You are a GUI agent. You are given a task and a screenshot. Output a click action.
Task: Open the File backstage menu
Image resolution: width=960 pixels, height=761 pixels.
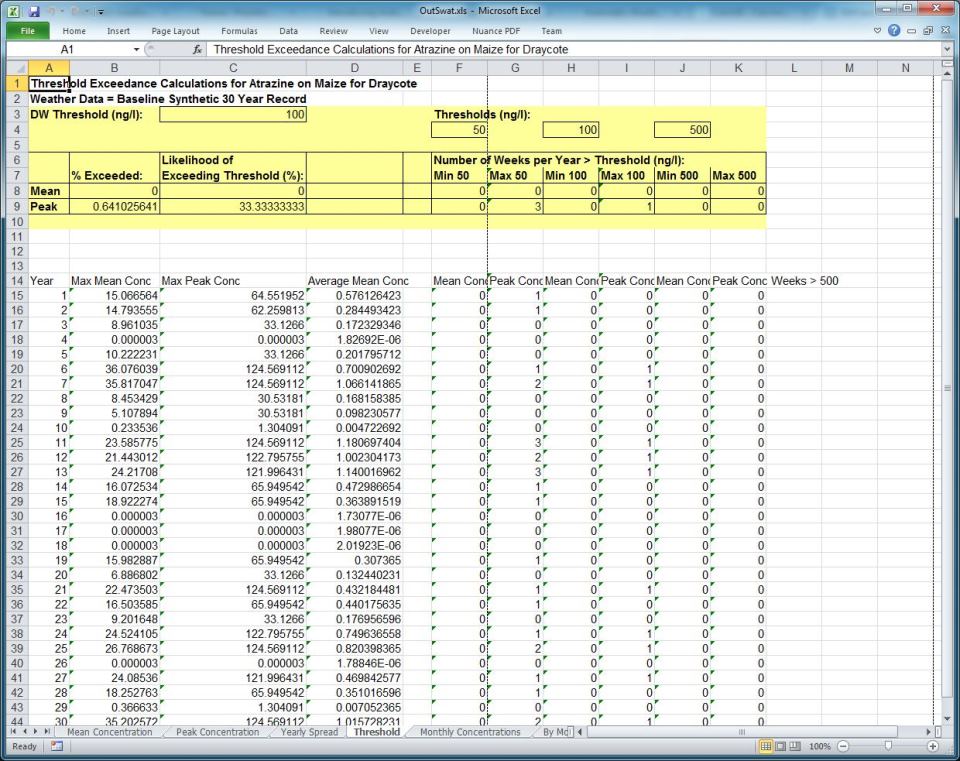pyautogui.click(x=27, y=30)
